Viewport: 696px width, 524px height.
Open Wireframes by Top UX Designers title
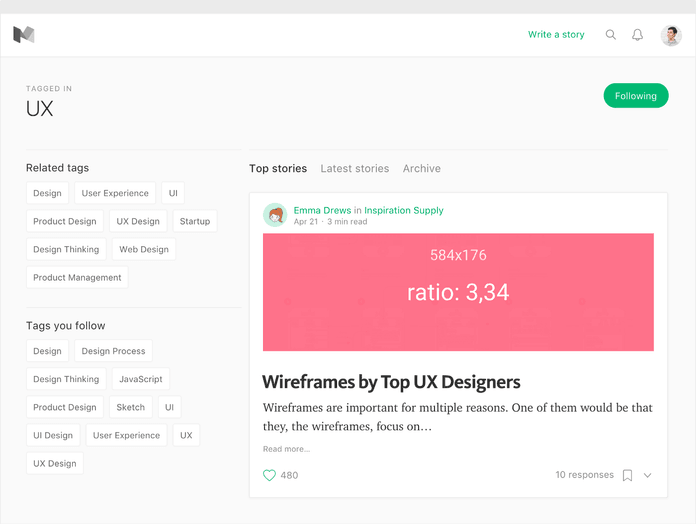click(x=391, y=382)
